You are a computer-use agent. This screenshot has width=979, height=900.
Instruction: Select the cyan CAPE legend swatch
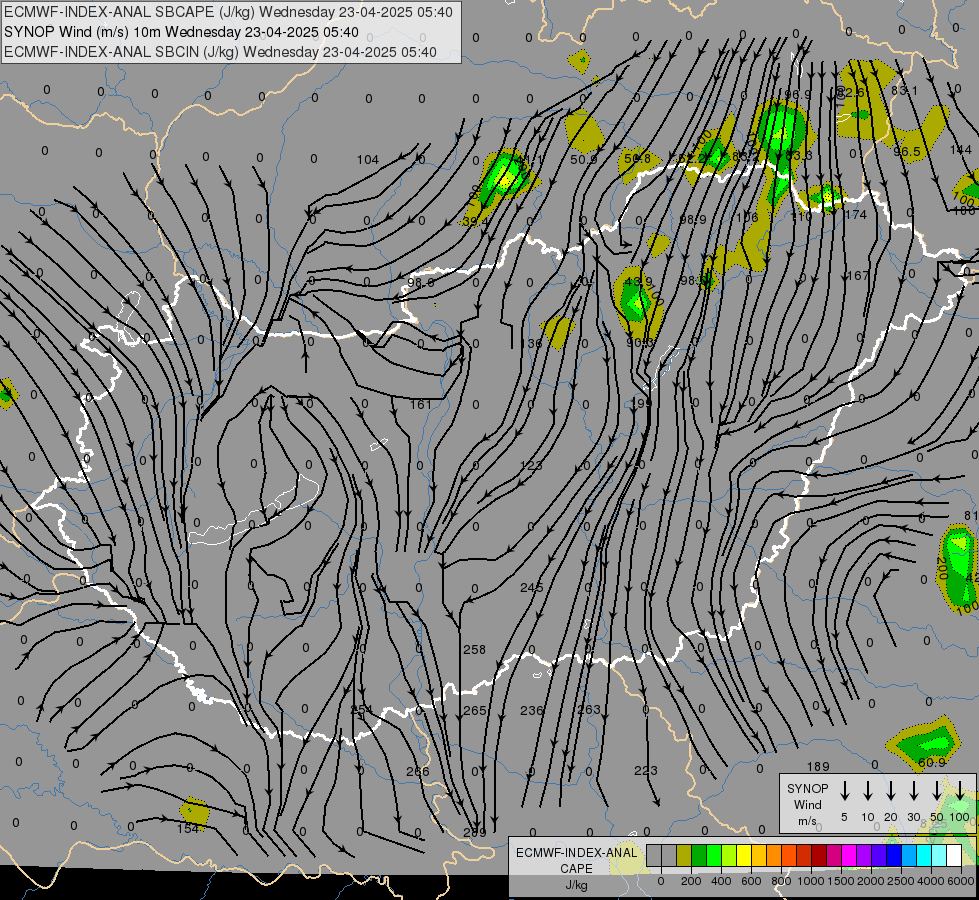click(x=923, y=856)
